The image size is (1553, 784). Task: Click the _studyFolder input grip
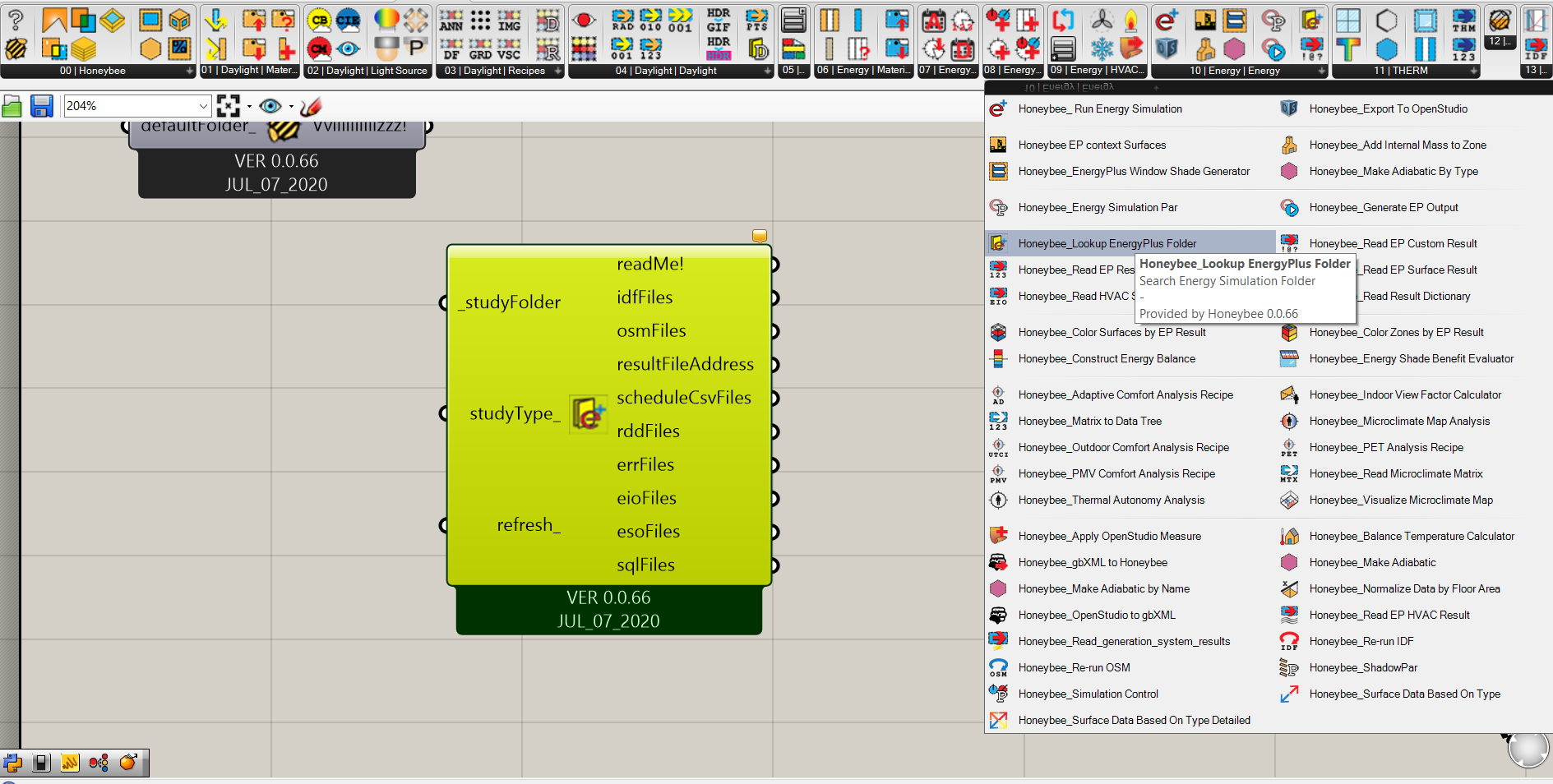click(443, 303)
